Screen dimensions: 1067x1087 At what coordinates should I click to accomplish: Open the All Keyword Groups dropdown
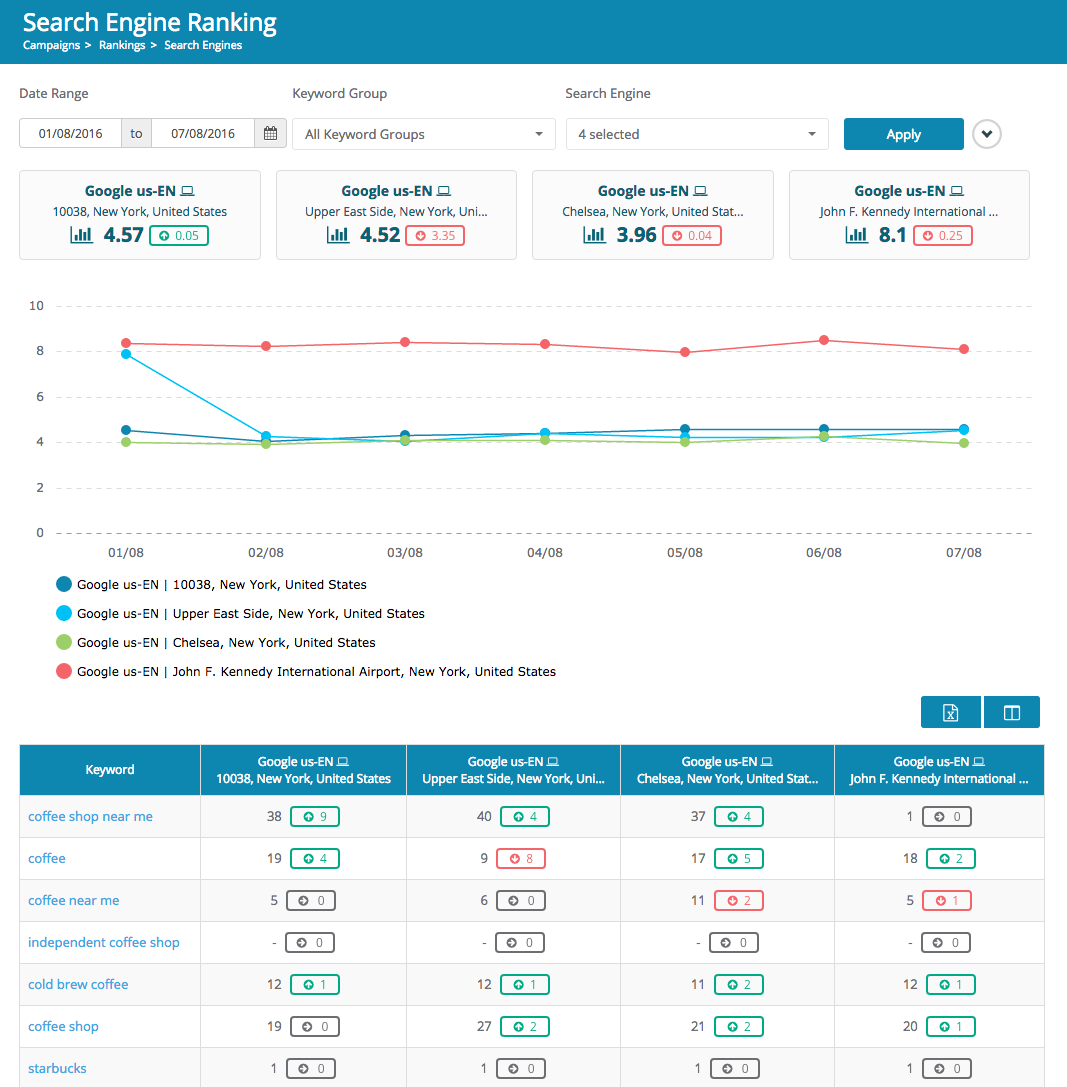point(423,134)
